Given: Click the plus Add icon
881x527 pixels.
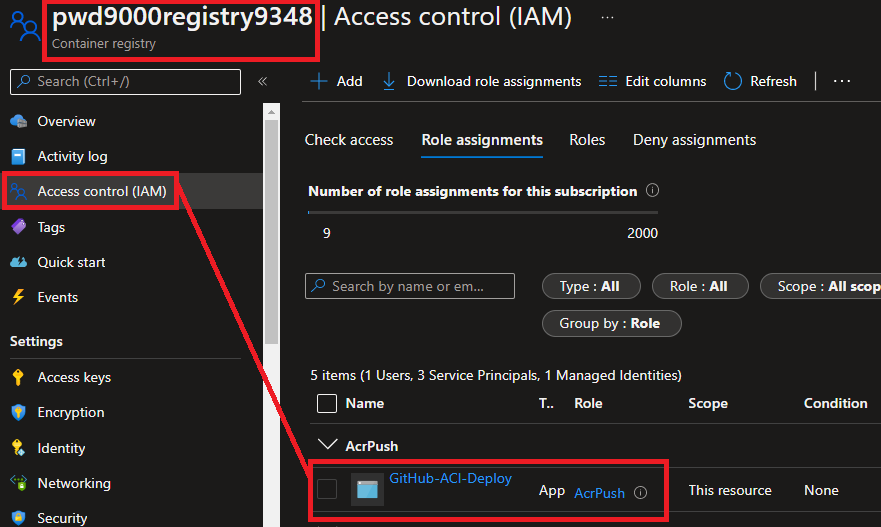Looking at the screenshot, I should [x=319, y=81].
